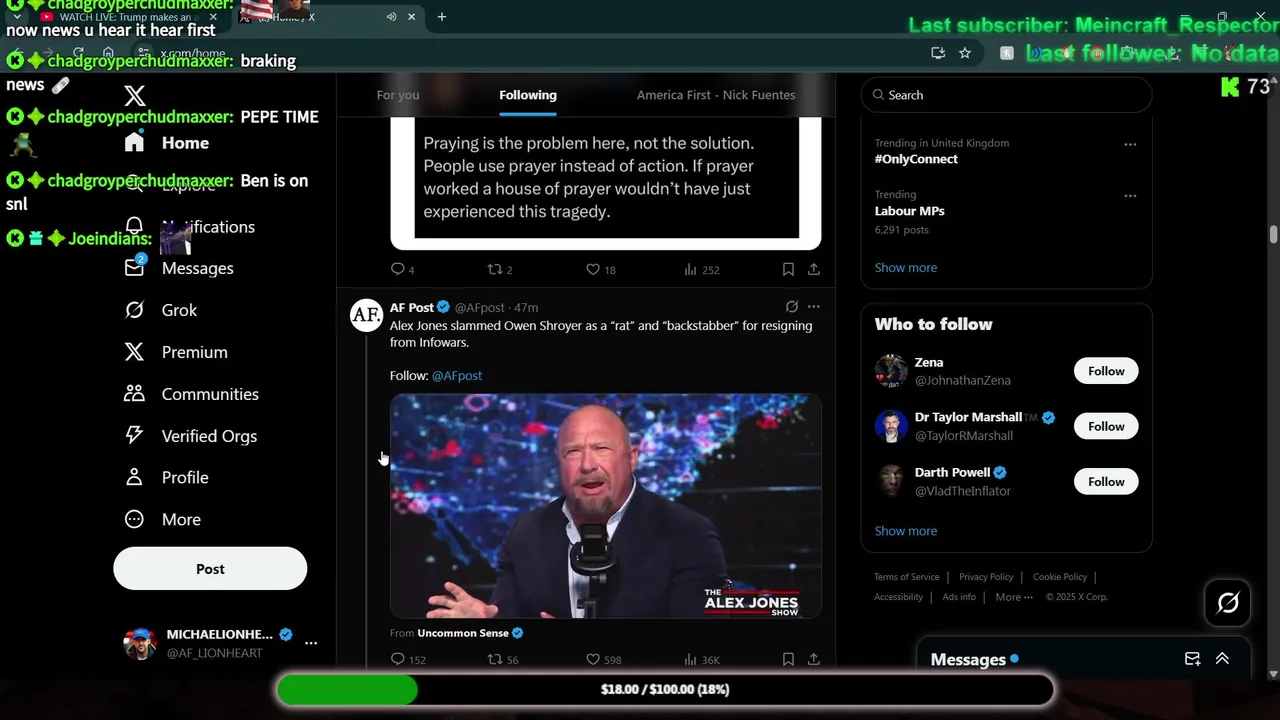
Task: View AF Post tweet 36K views
Action: point(702,659)
